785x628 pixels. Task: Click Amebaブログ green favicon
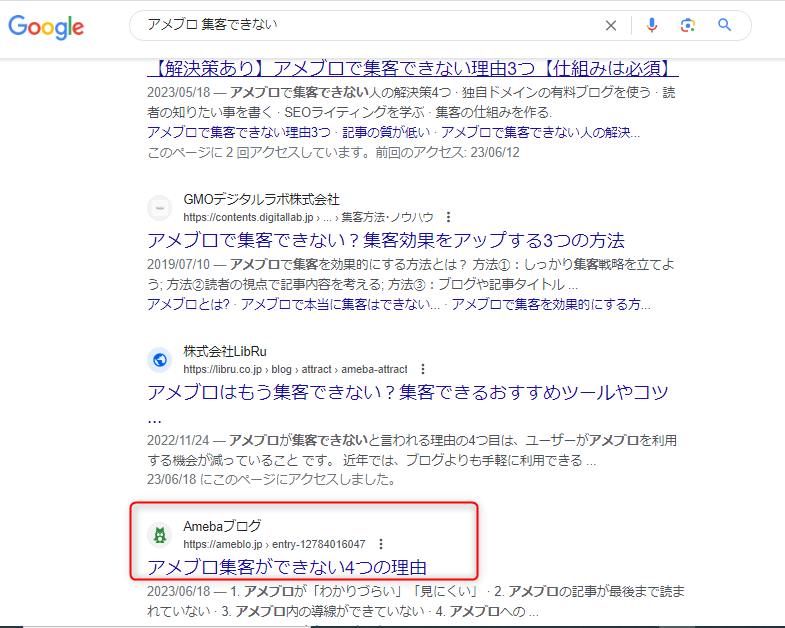pos(160,535)
